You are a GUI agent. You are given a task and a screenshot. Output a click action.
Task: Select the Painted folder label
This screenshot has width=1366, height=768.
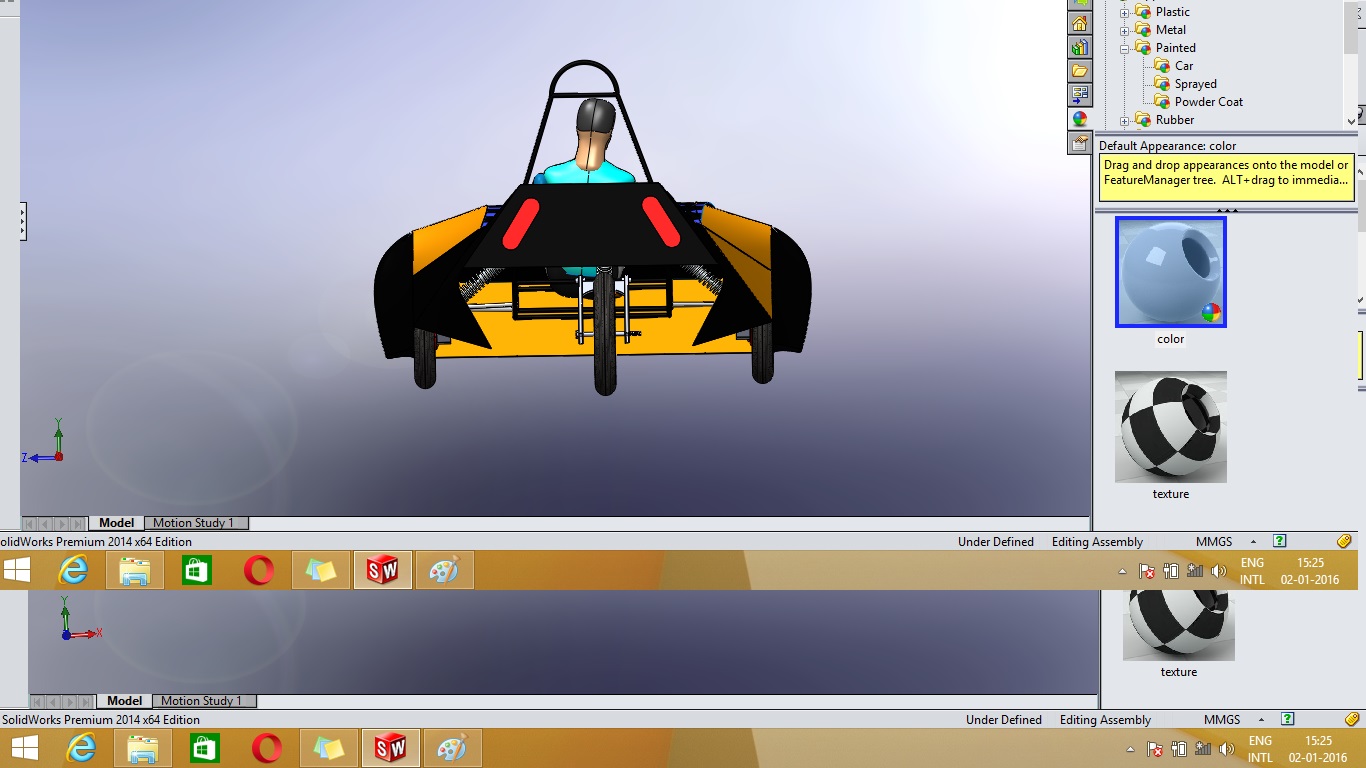coord(1175,48)
